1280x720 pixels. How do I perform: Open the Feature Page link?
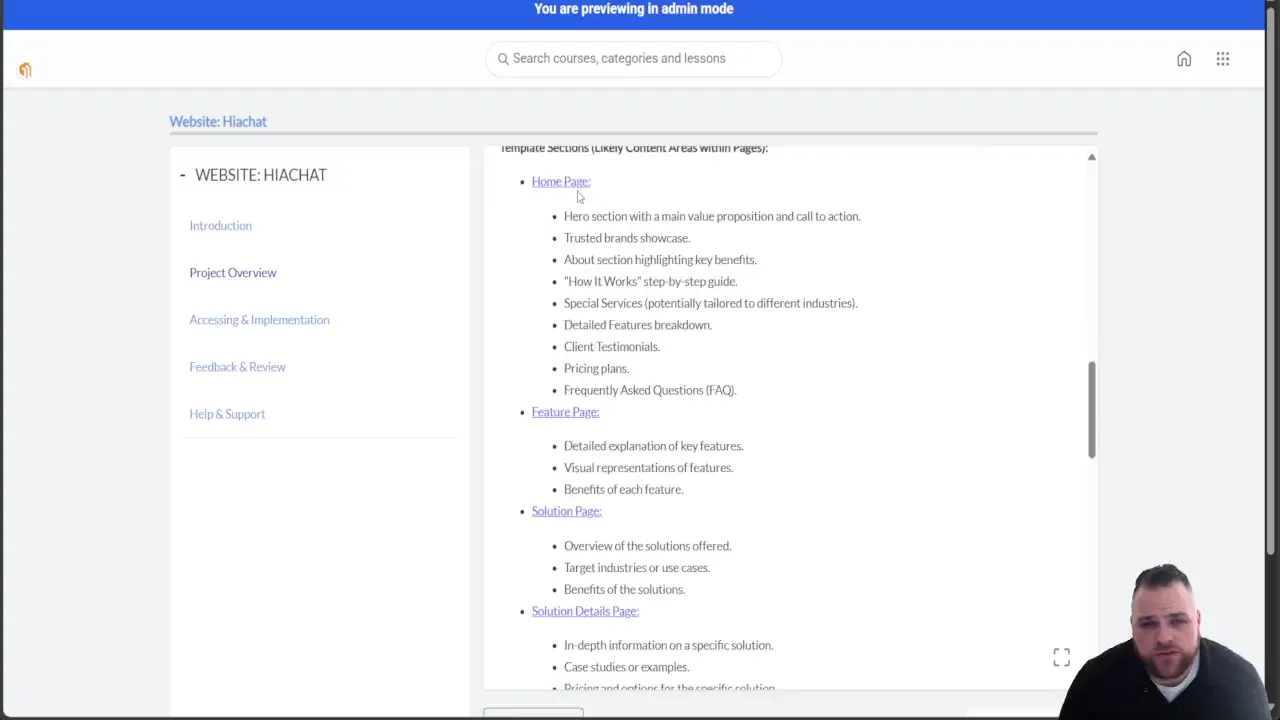564,411
